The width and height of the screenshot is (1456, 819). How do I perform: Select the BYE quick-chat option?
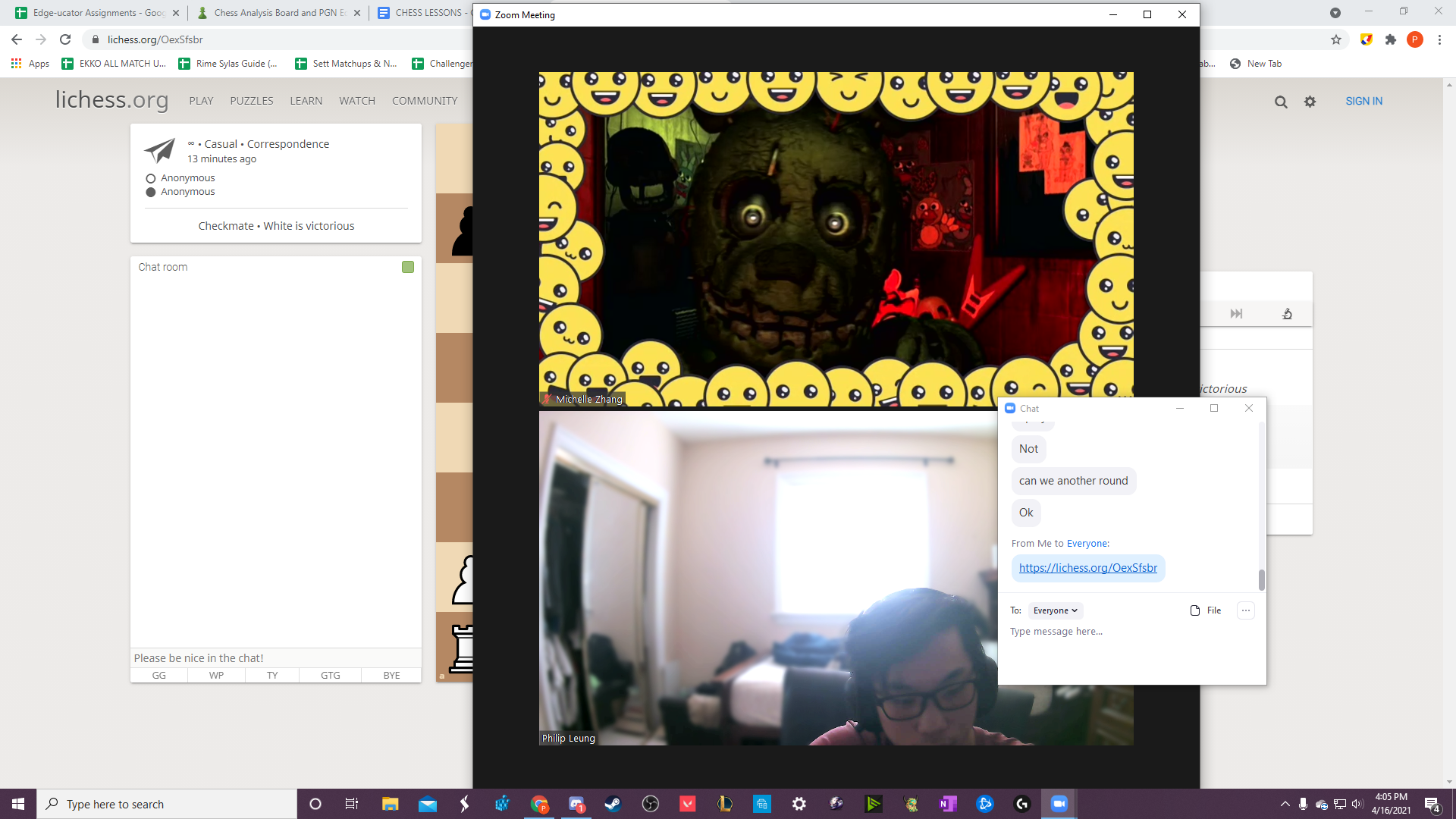point(392,675)
